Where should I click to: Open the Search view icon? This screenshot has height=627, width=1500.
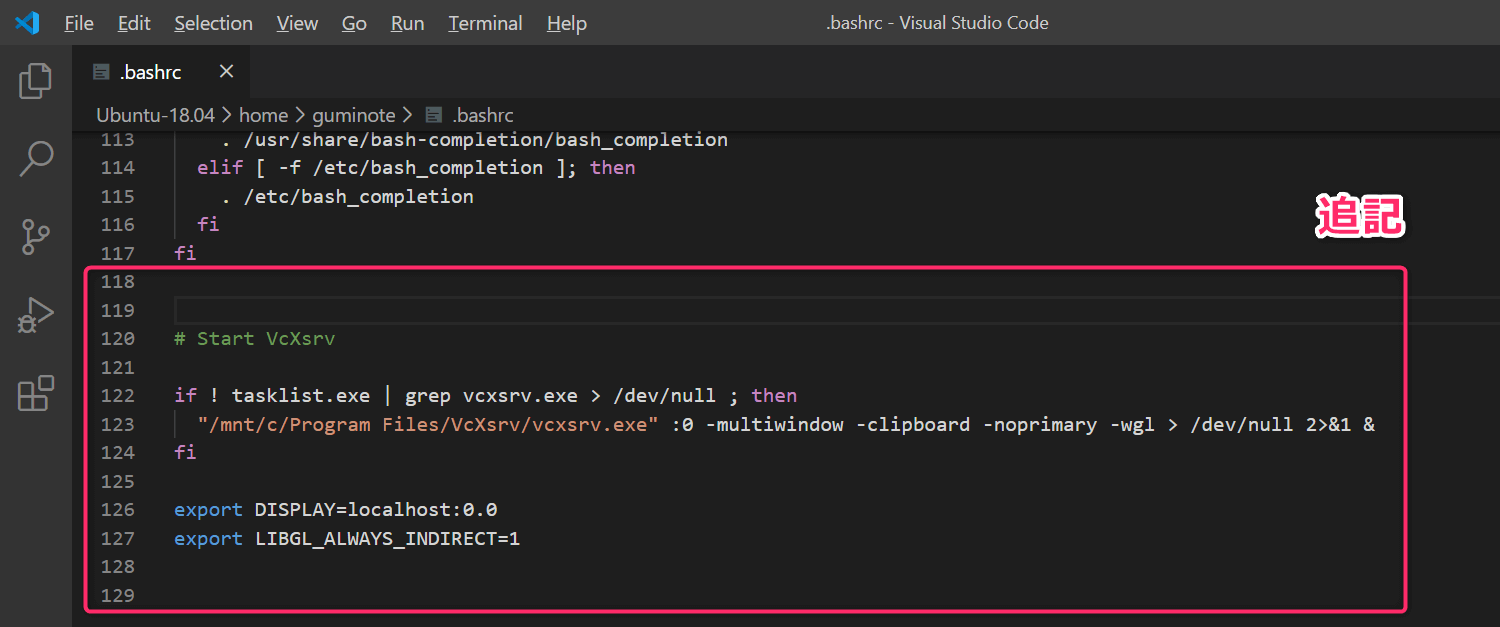[36, 159]
